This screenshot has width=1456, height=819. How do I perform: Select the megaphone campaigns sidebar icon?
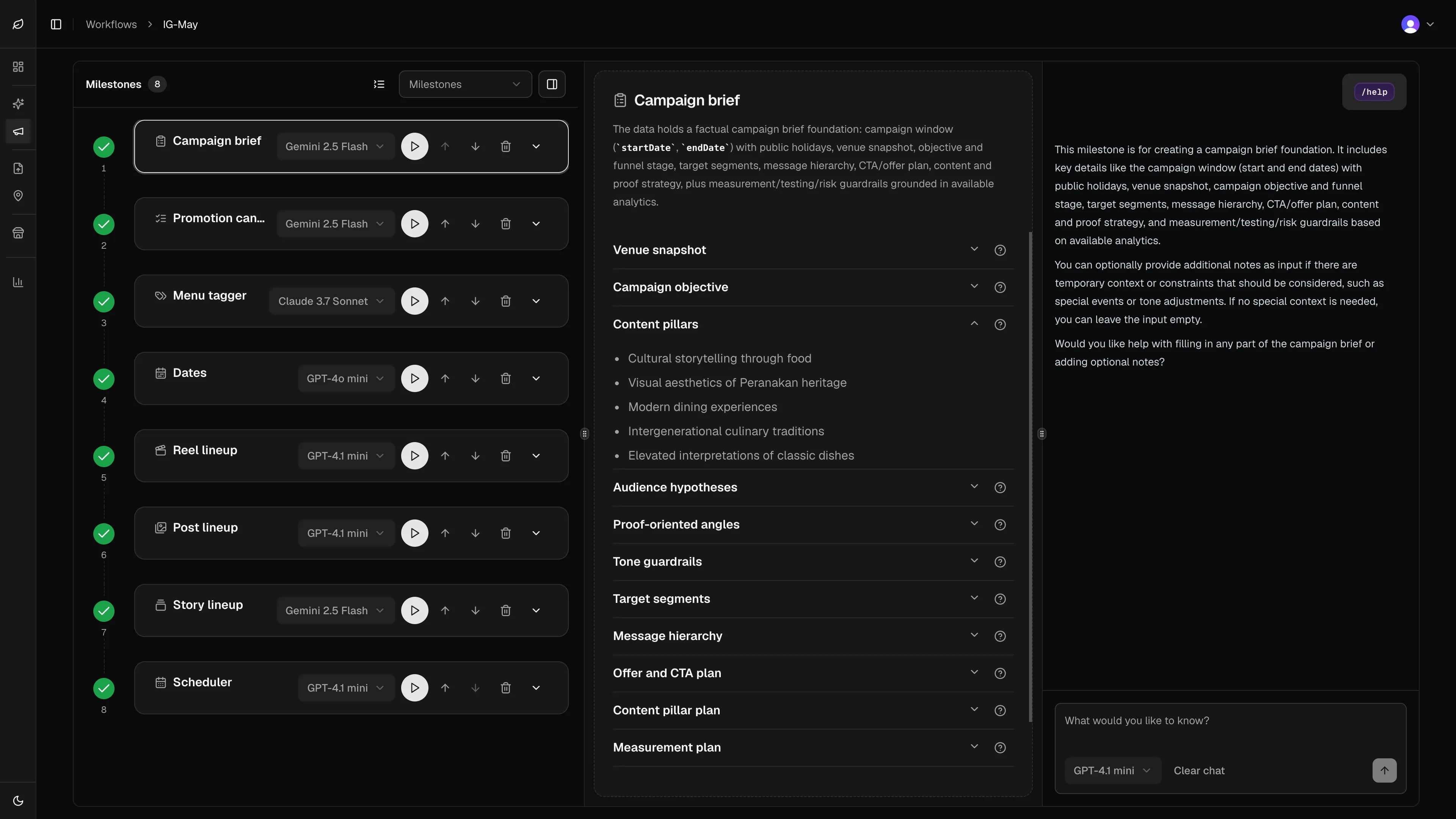[18, 132]
